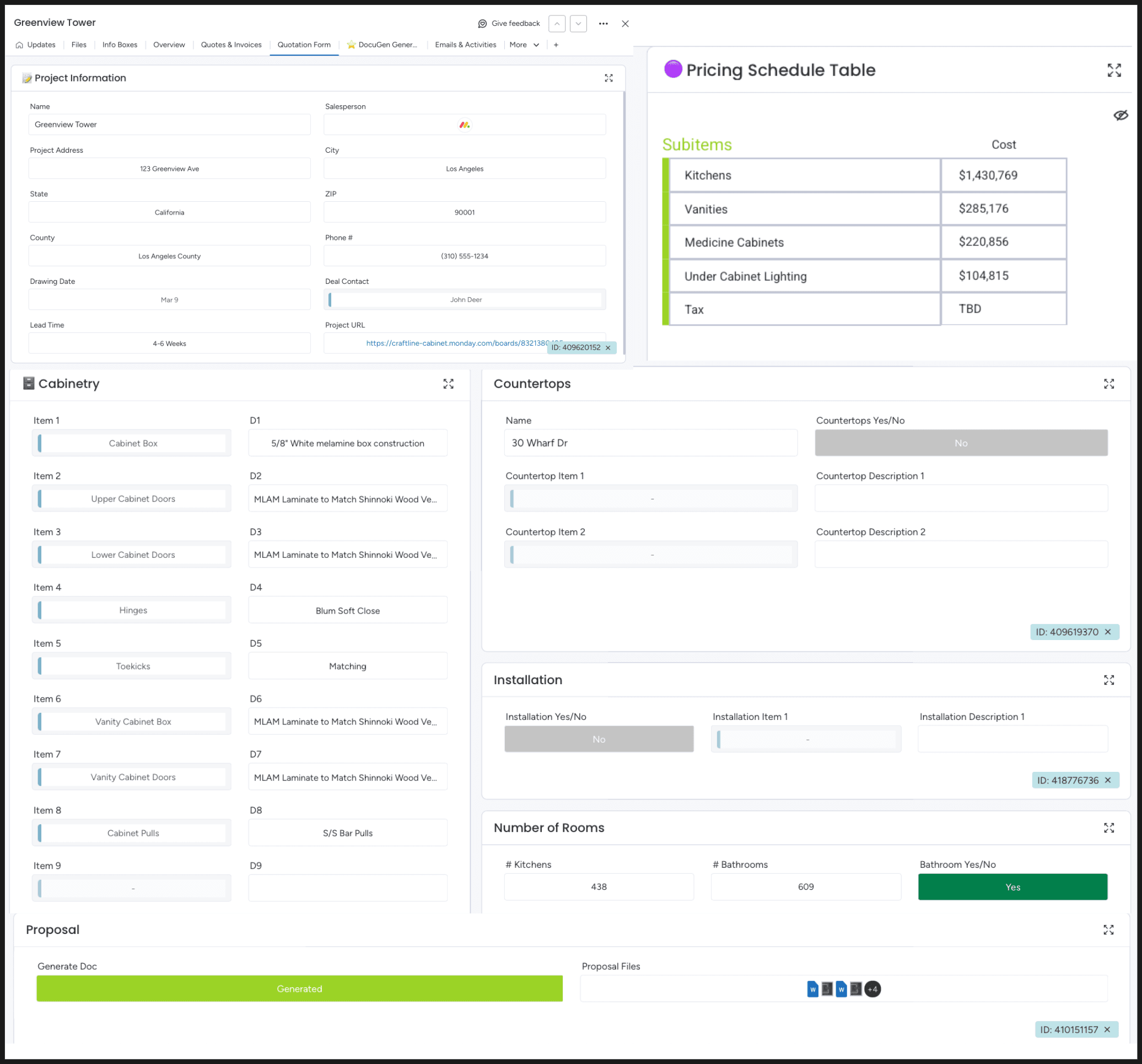The width and height of the screenshot is (1142, 1064).
Task: Click the Name field with Greenview Tower
Action: pos(169,125)
